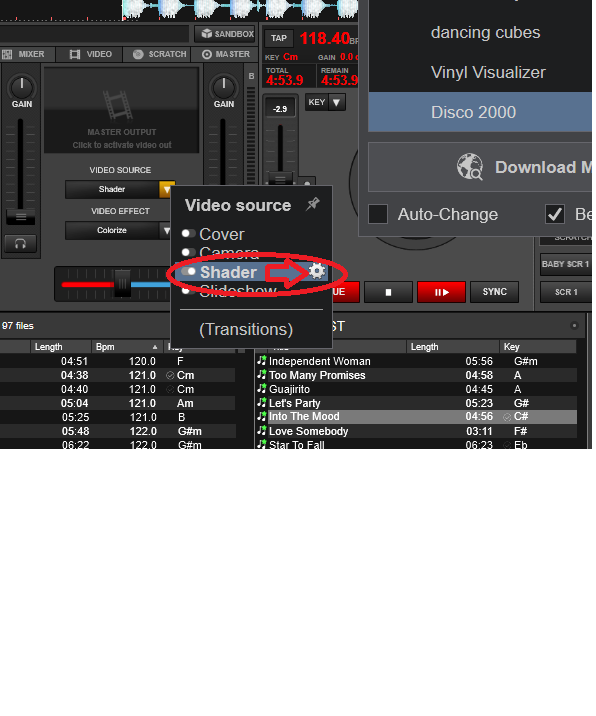
Task: Select the row with 05:04 and Am
Action: 117,403
